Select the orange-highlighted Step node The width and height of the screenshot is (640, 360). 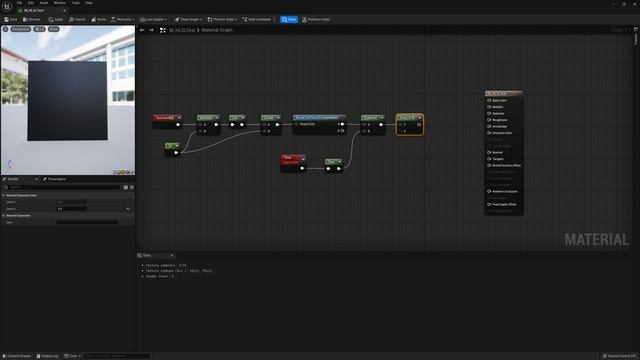click(409, 124)
